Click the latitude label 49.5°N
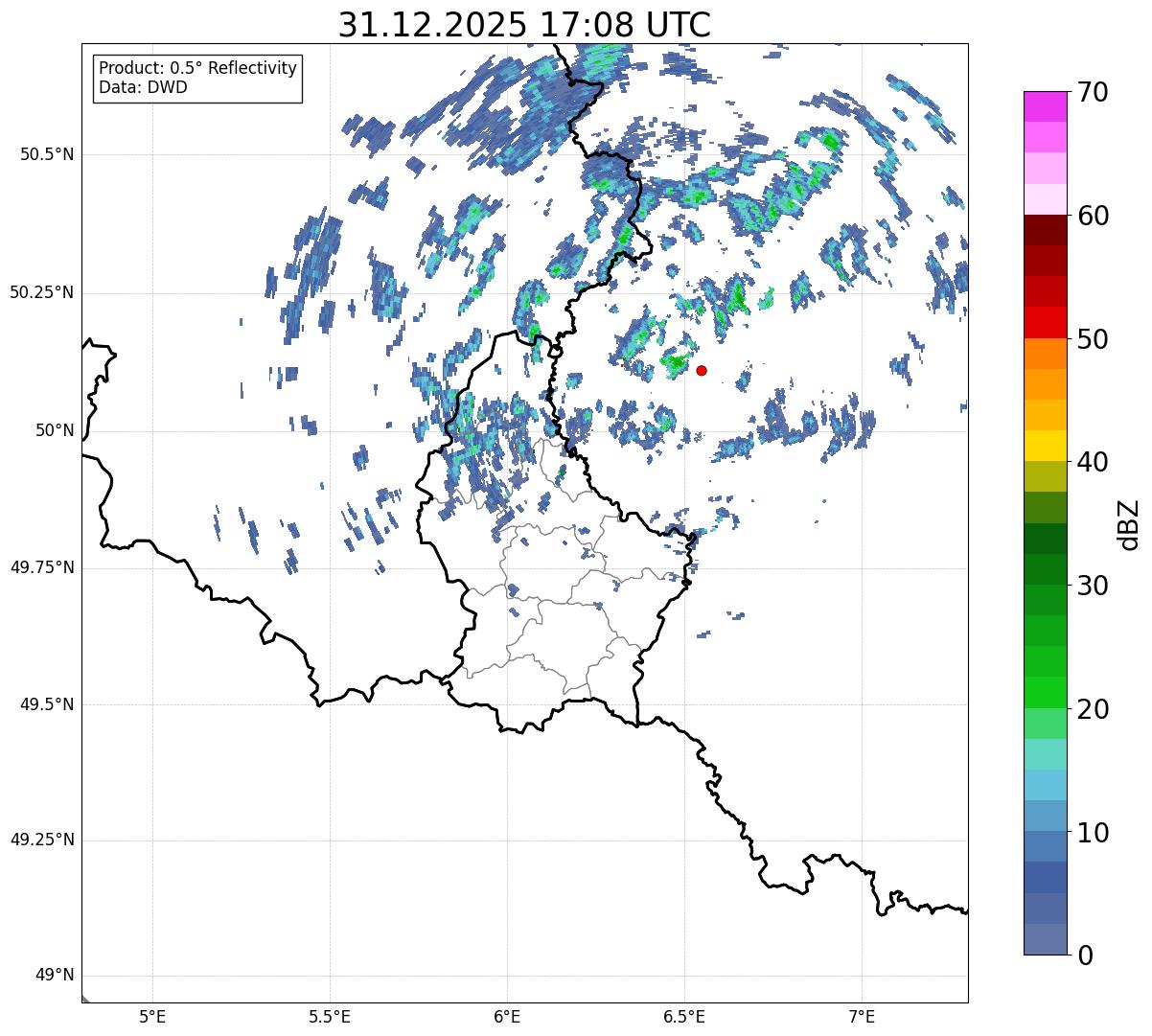The image size is (1152, 1036). point(46,704)
